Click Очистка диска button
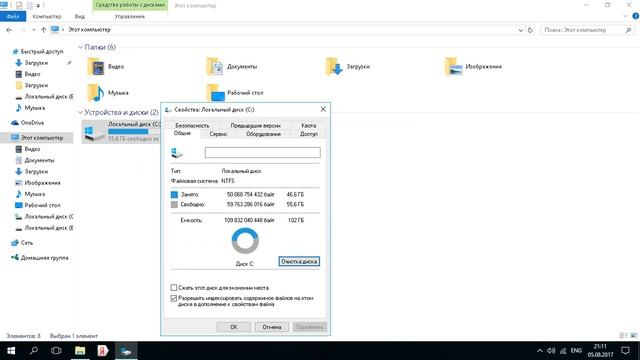The height and width of the screenshot is (360, 640). (x=299, y=261)
